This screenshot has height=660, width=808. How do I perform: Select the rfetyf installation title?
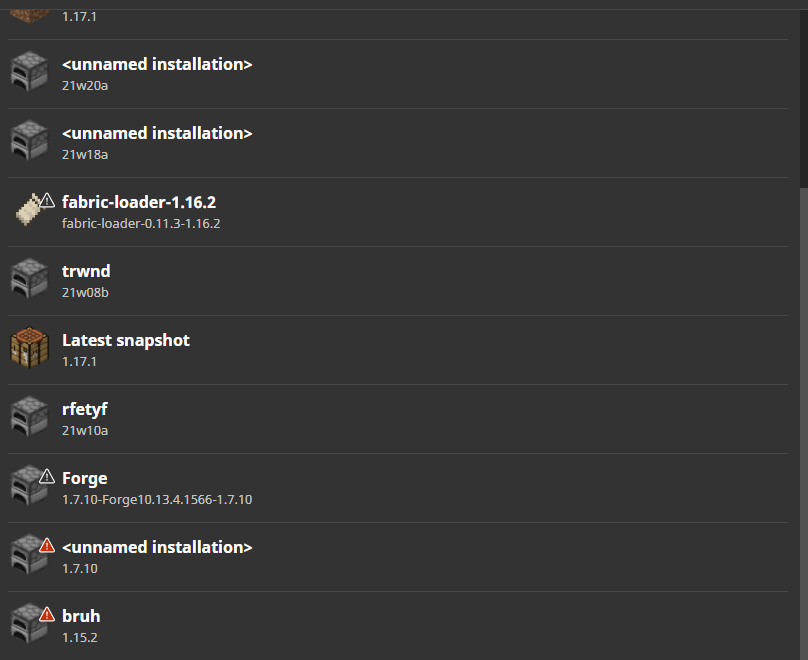84,409
